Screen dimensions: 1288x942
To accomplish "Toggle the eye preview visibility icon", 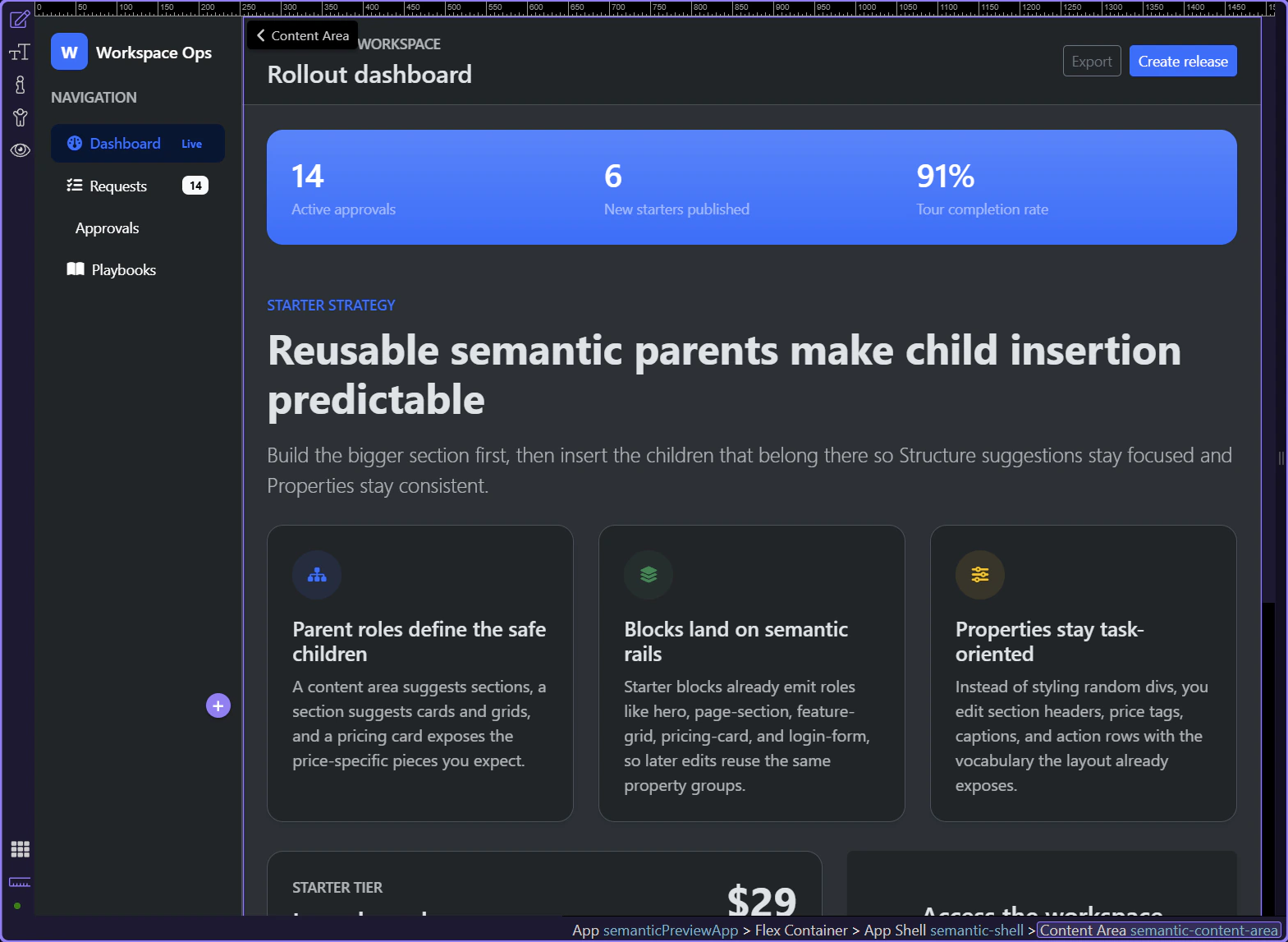I will click(20, 150).
